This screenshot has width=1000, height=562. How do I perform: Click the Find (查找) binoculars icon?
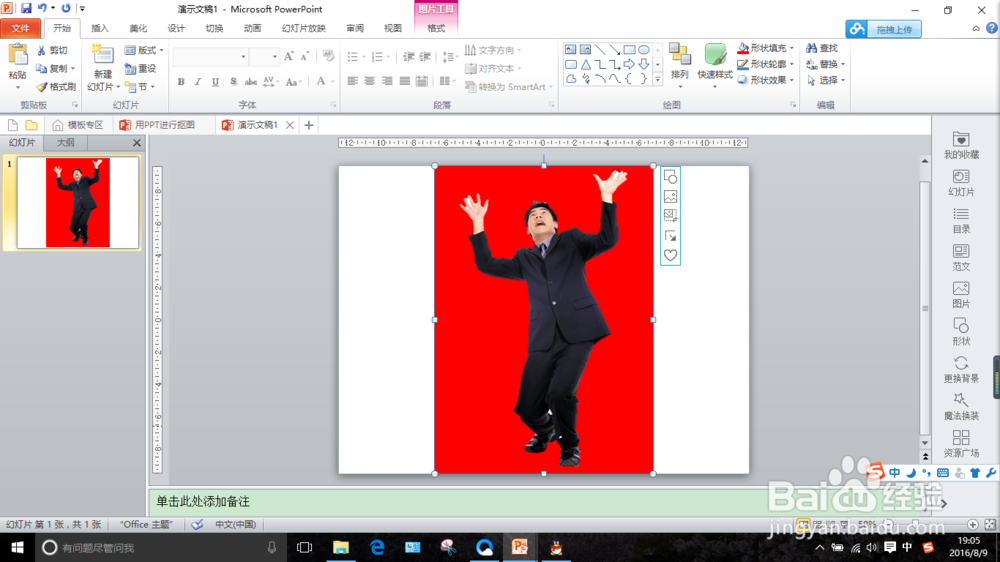coord(811,48)
